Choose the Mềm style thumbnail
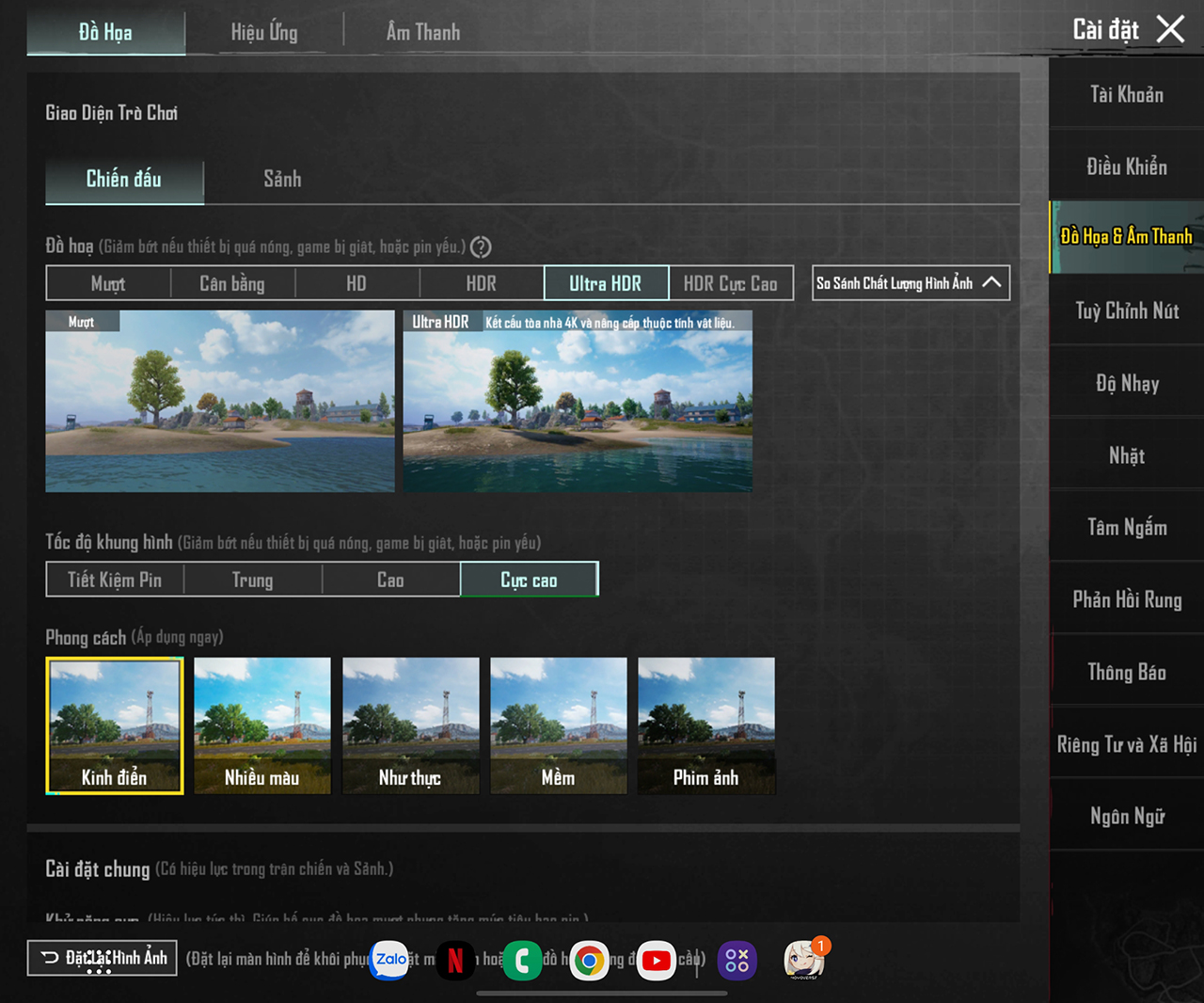The image size is (1204, 1003). point(559,725)
